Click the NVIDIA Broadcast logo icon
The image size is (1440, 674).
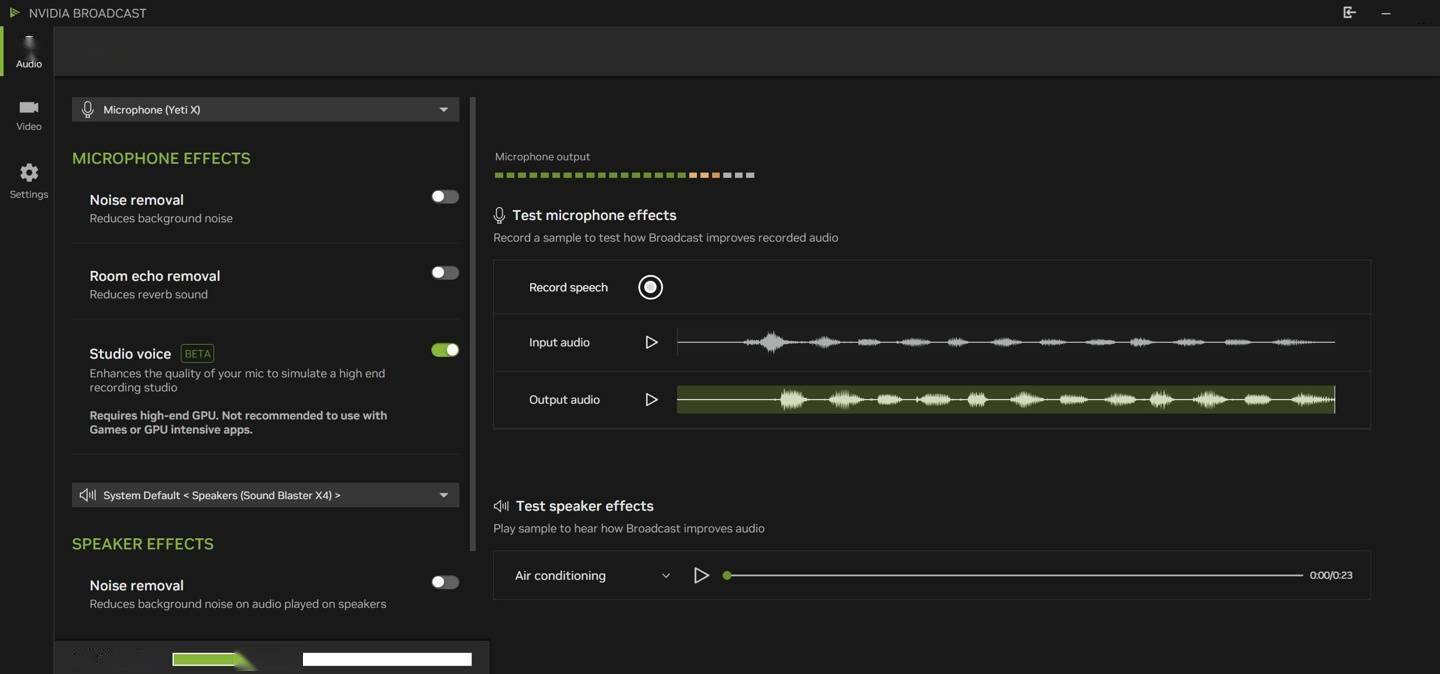point(14,13)
